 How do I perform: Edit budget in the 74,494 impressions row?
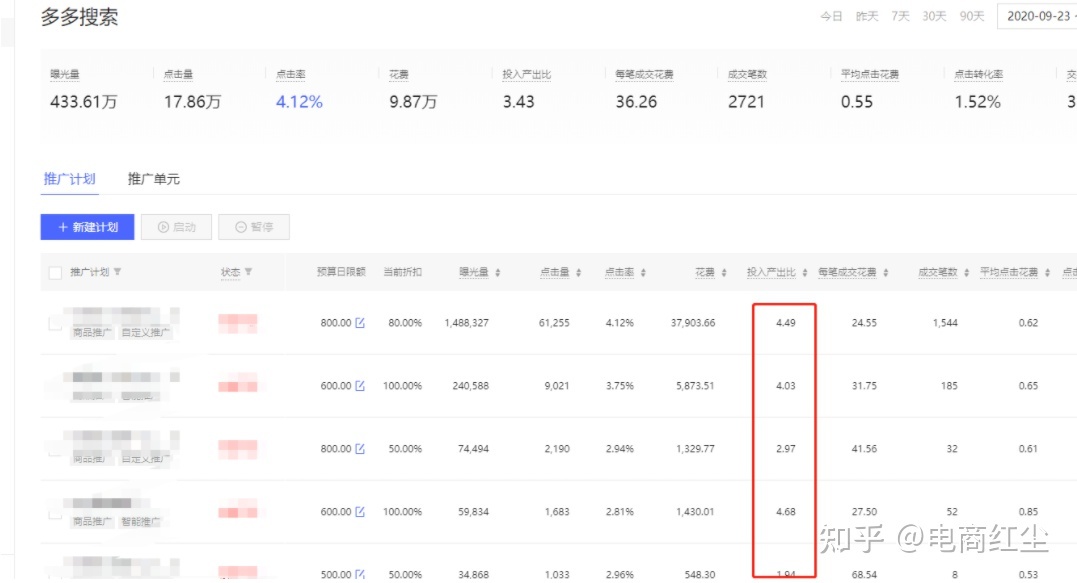360,449
